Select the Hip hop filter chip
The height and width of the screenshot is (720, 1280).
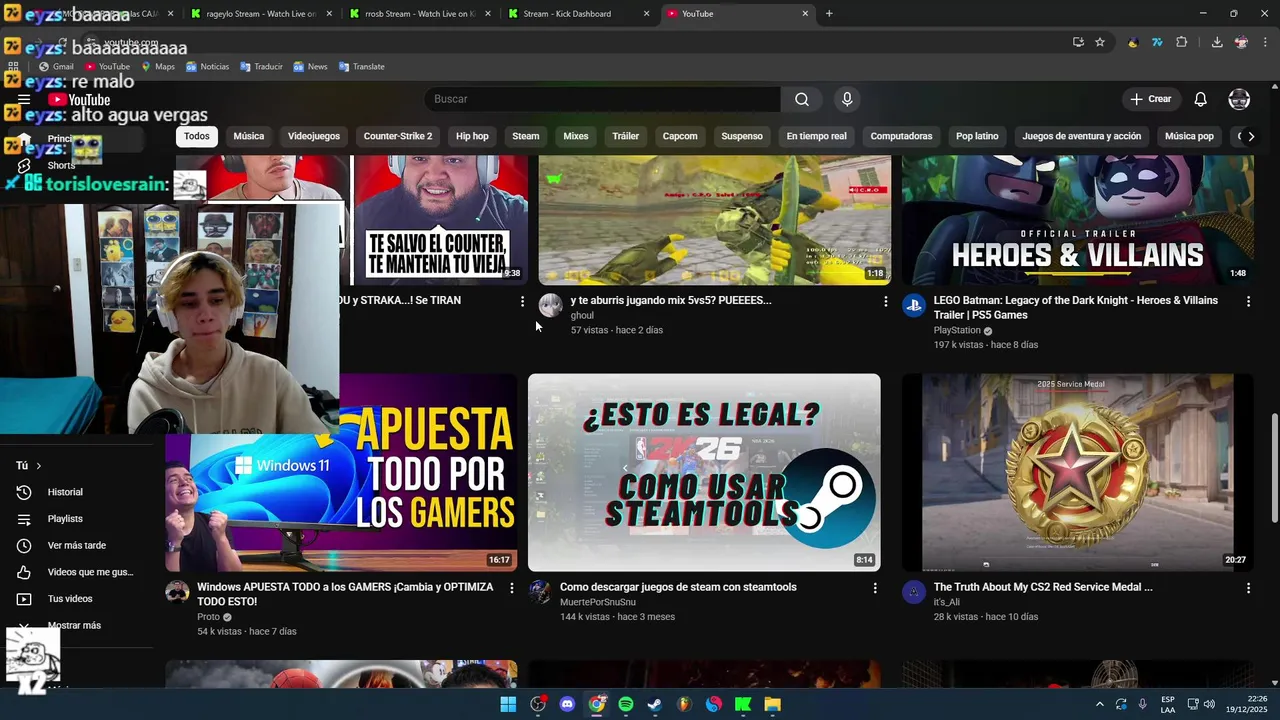[472, 136]
